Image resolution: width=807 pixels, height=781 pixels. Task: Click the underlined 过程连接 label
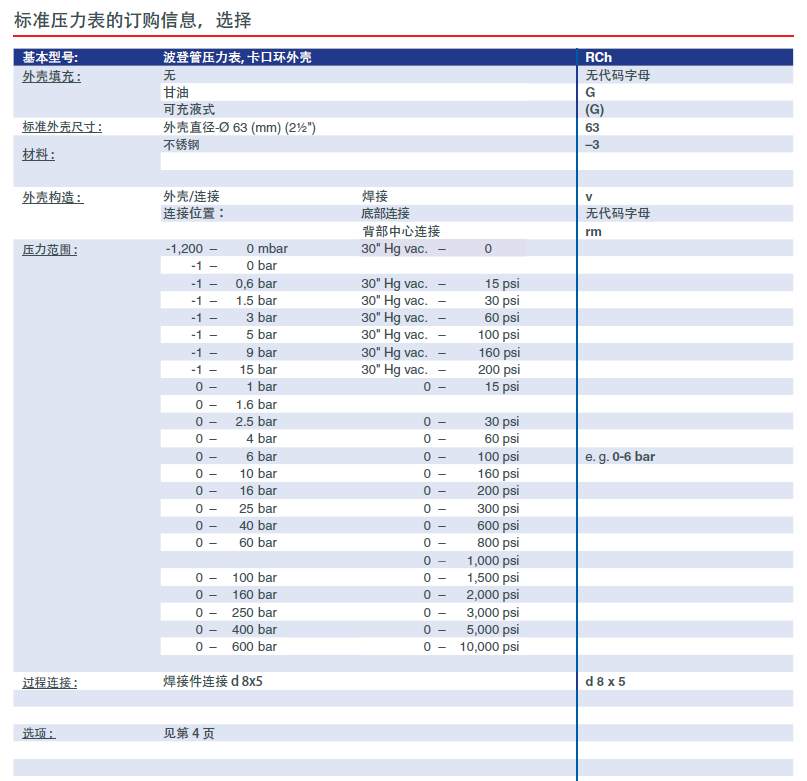tap(50, 683)
